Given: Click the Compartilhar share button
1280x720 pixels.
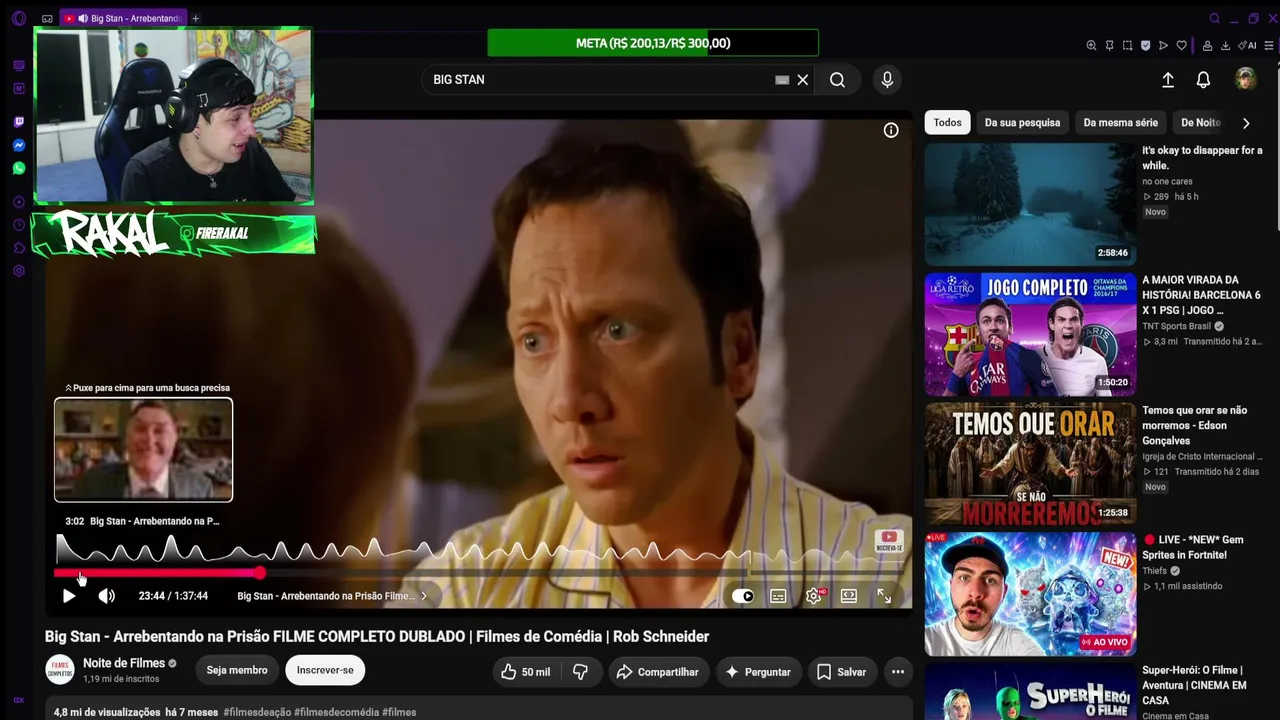Looking at the screenshot, I should pyautogui.click(x=658, y=672).
